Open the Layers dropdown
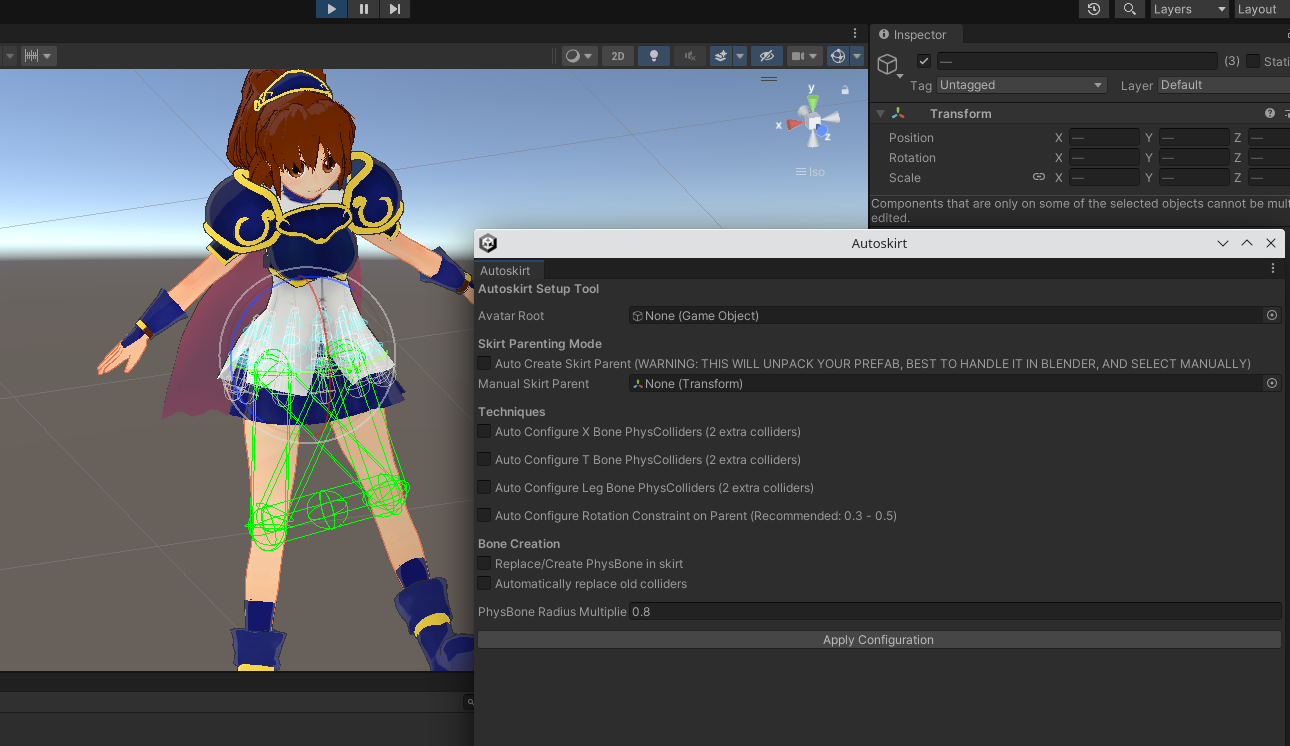 click(x=1189, y=9)
